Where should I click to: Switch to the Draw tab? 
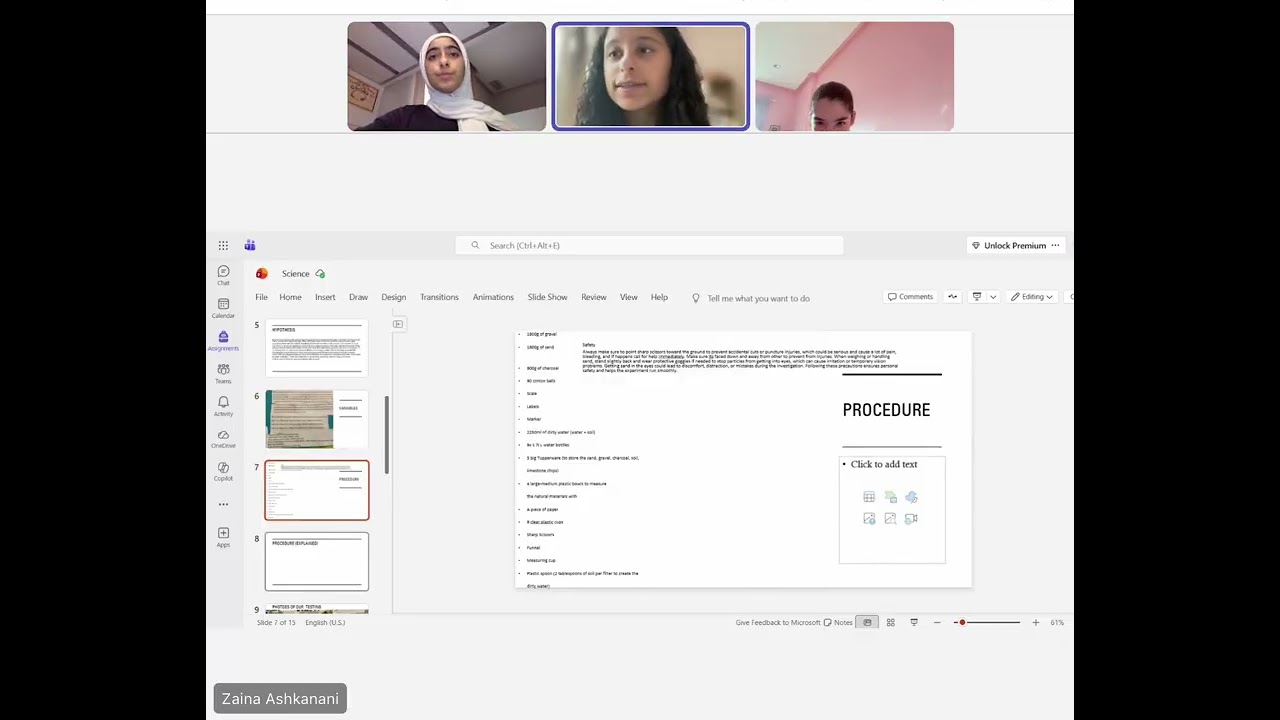[x=358, y=297]
